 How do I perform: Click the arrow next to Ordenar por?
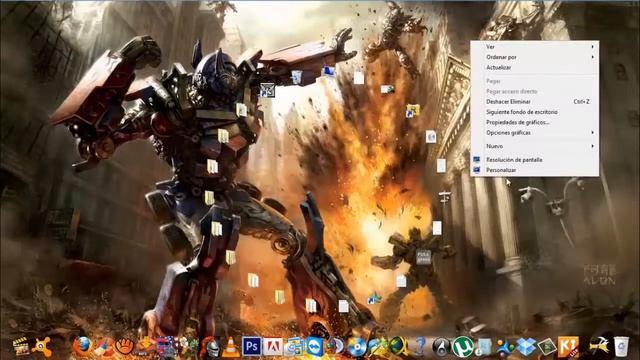[593, 57]
